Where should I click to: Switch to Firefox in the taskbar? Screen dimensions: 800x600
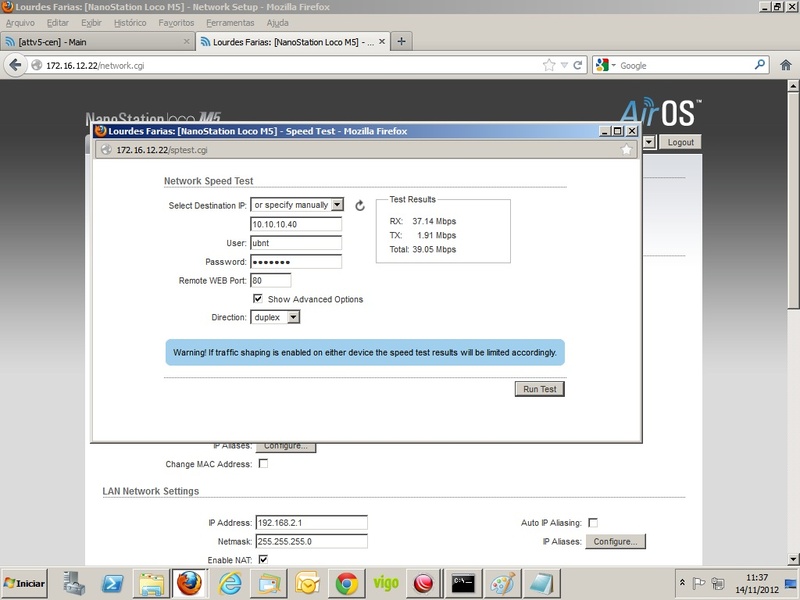(x=189, y=583)
